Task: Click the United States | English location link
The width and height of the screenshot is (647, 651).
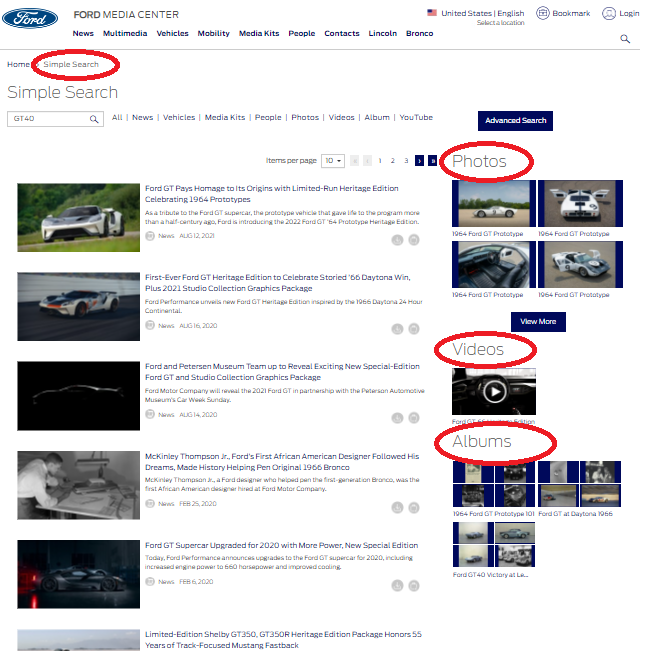Action: coord(483,13)
